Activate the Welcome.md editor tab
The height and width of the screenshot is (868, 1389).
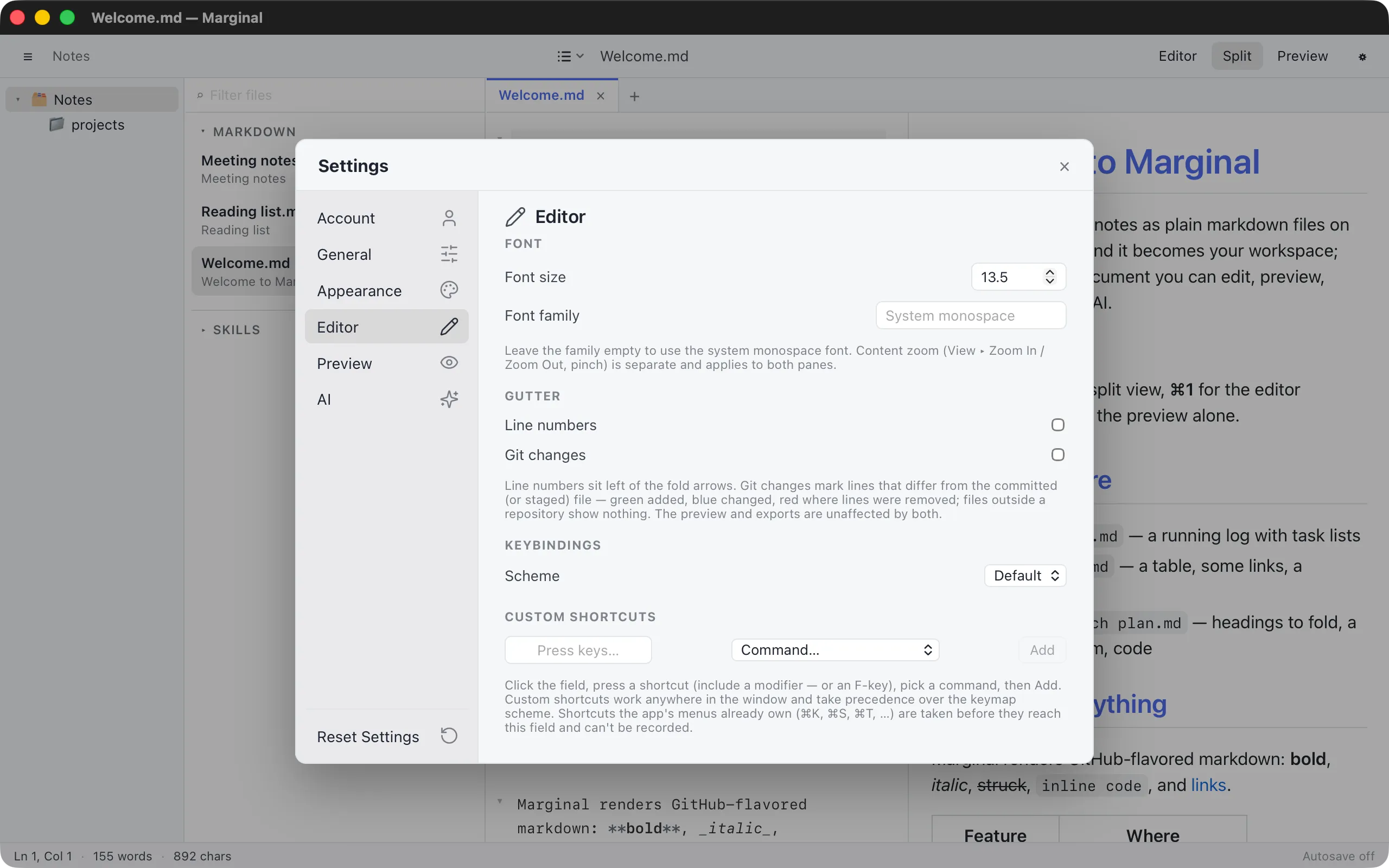(541, 95)
